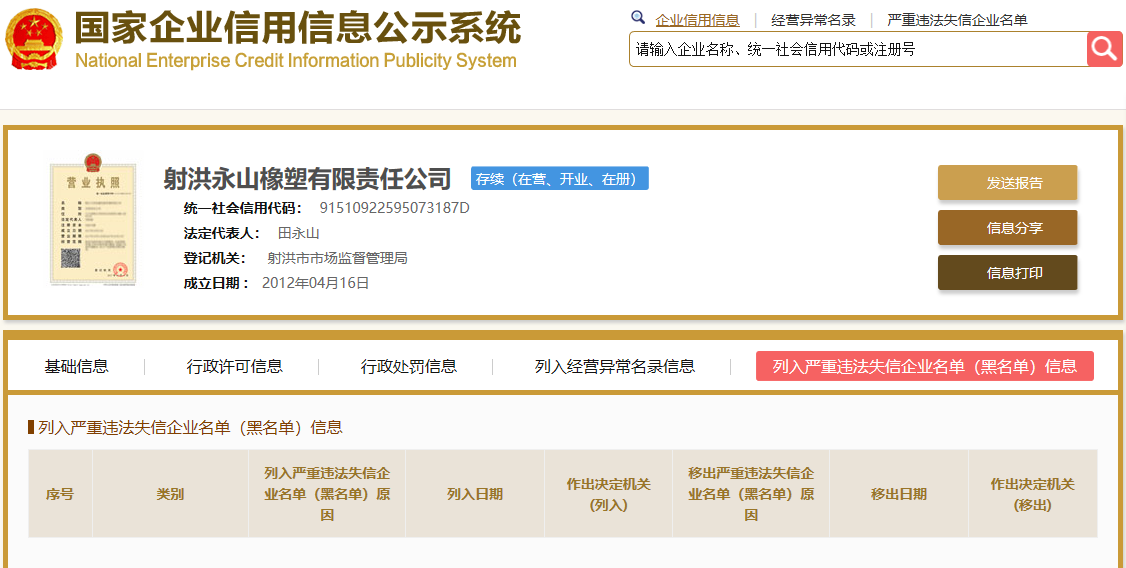Open the business license thumbnail image

[x=93, y=220]
